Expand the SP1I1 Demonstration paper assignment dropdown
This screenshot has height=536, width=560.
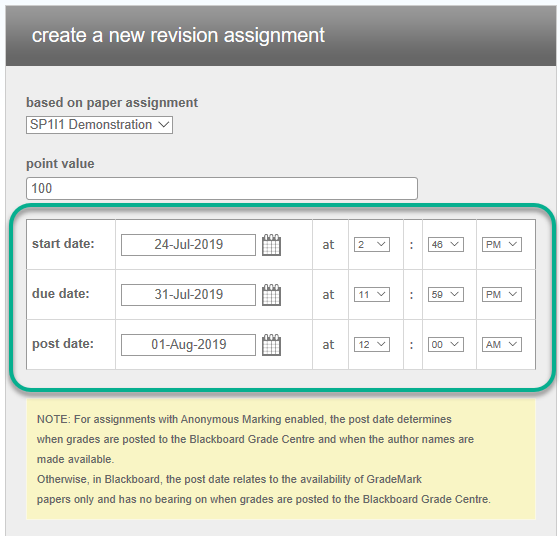point(99,125)
